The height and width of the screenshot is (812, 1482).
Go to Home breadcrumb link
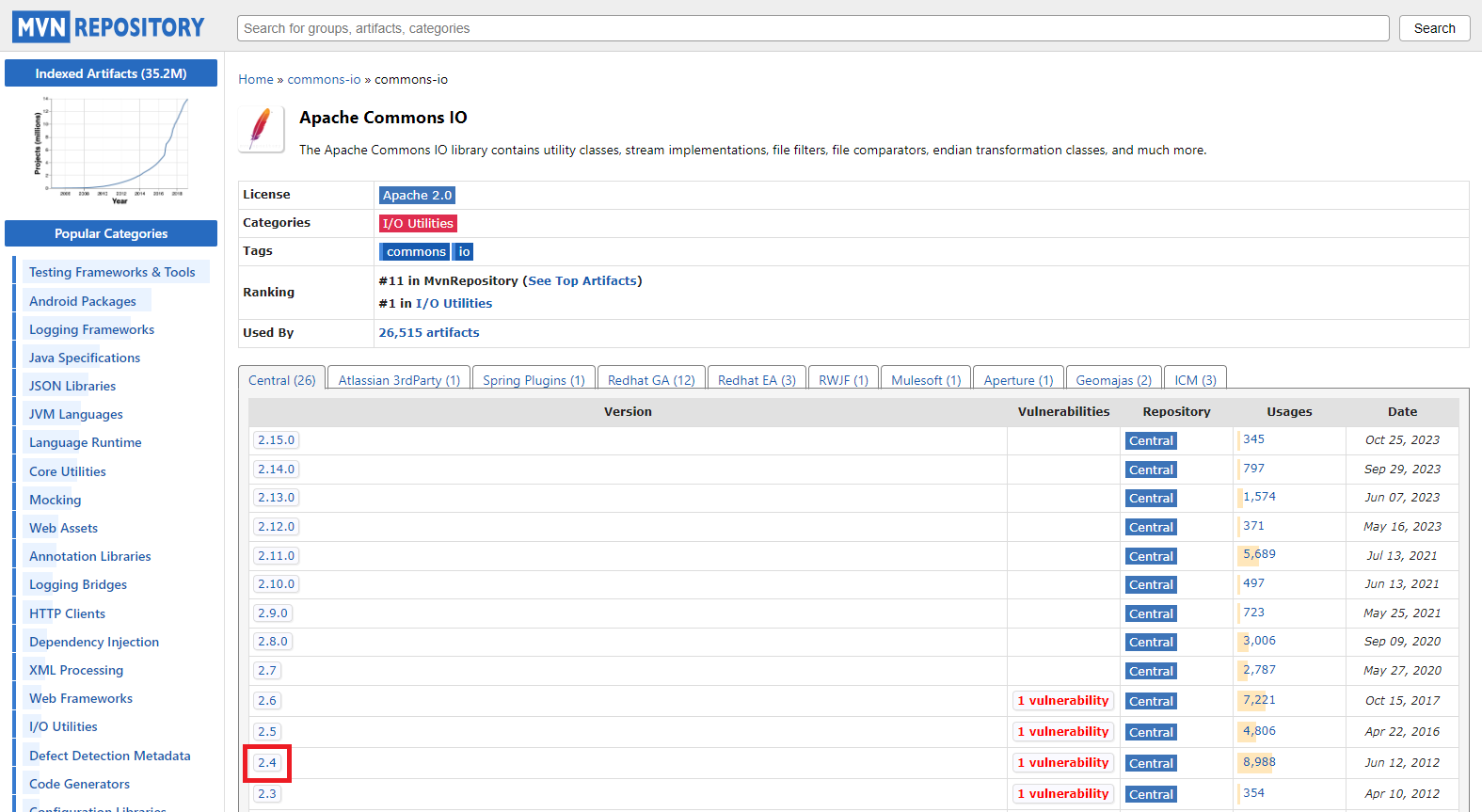pyautogui.click(x=256, y=79)
